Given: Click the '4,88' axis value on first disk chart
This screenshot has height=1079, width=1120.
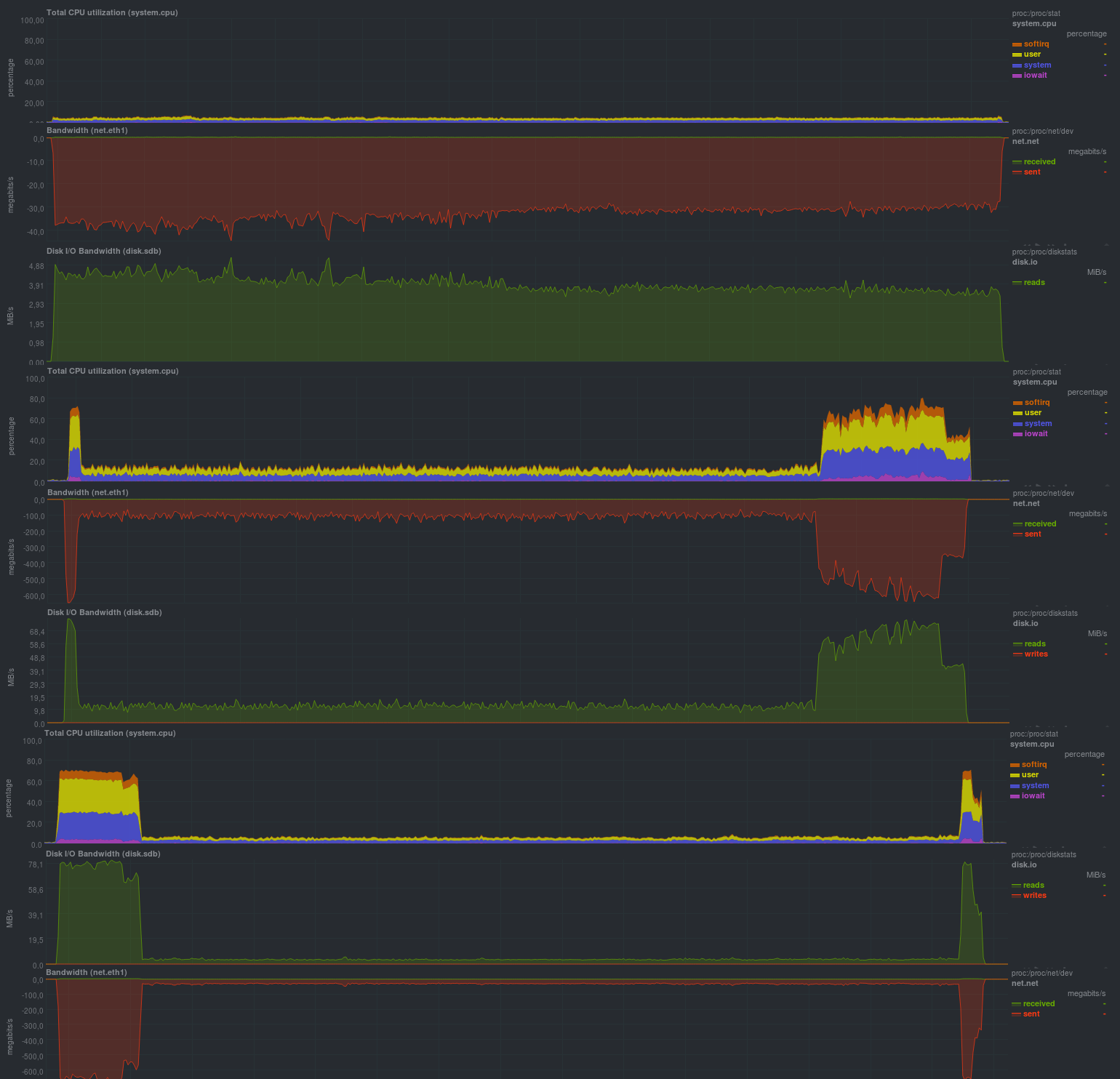Looking at the screenshot, I should pos(36,267).
